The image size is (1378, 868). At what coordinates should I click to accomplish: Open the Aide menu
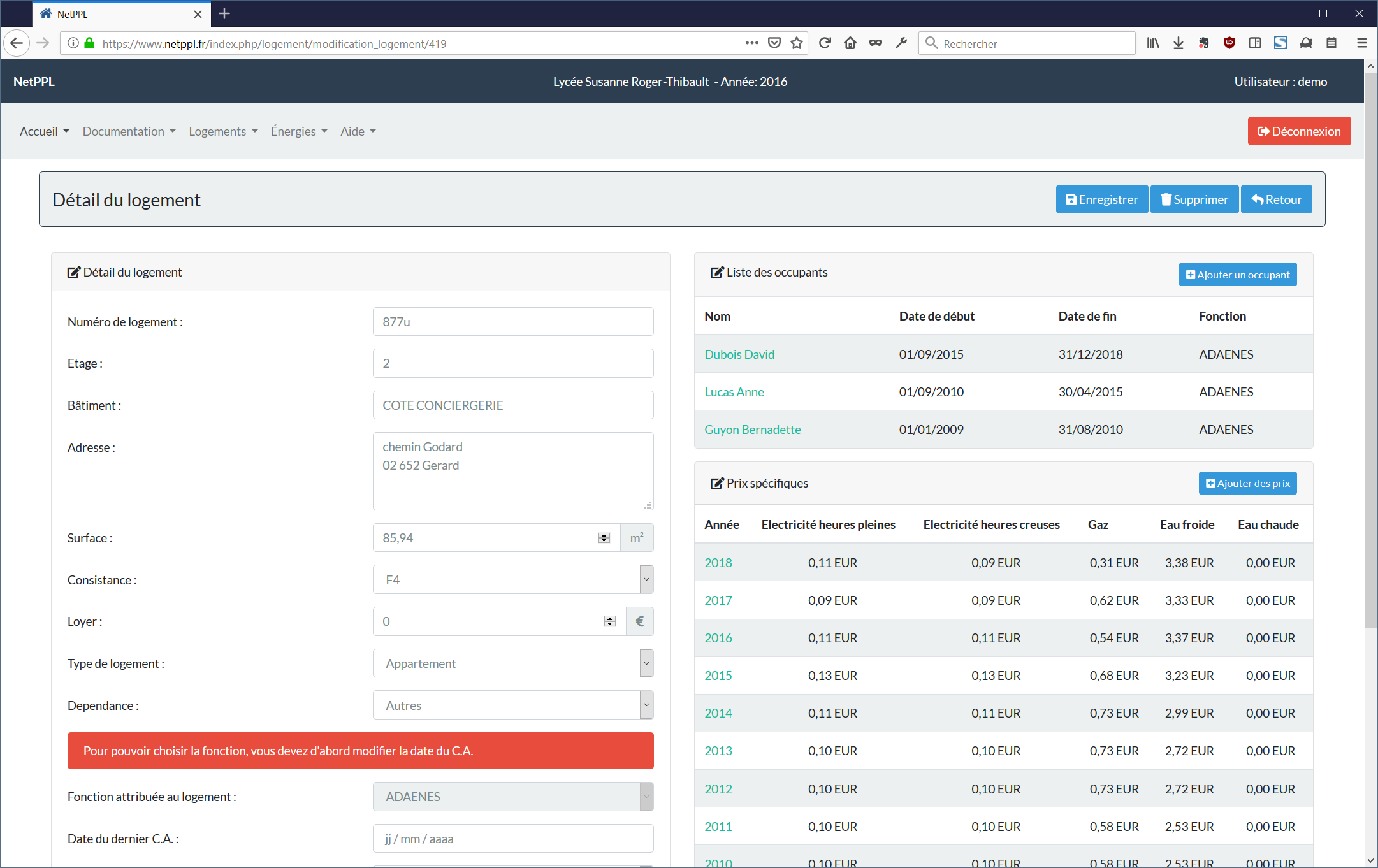point(358,131)
